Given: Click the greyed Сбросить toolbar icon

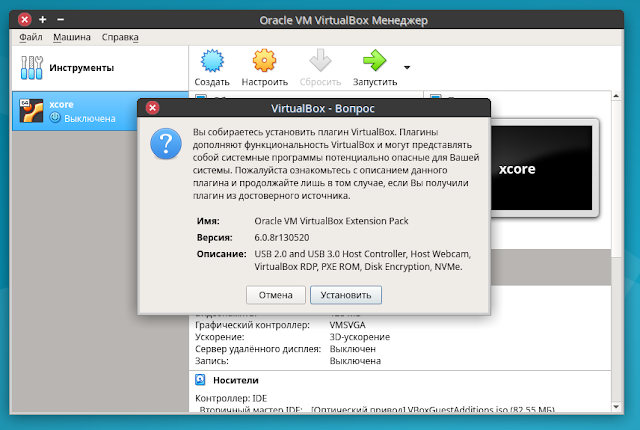Looking at the screenshot, I should tap(320, 61).
